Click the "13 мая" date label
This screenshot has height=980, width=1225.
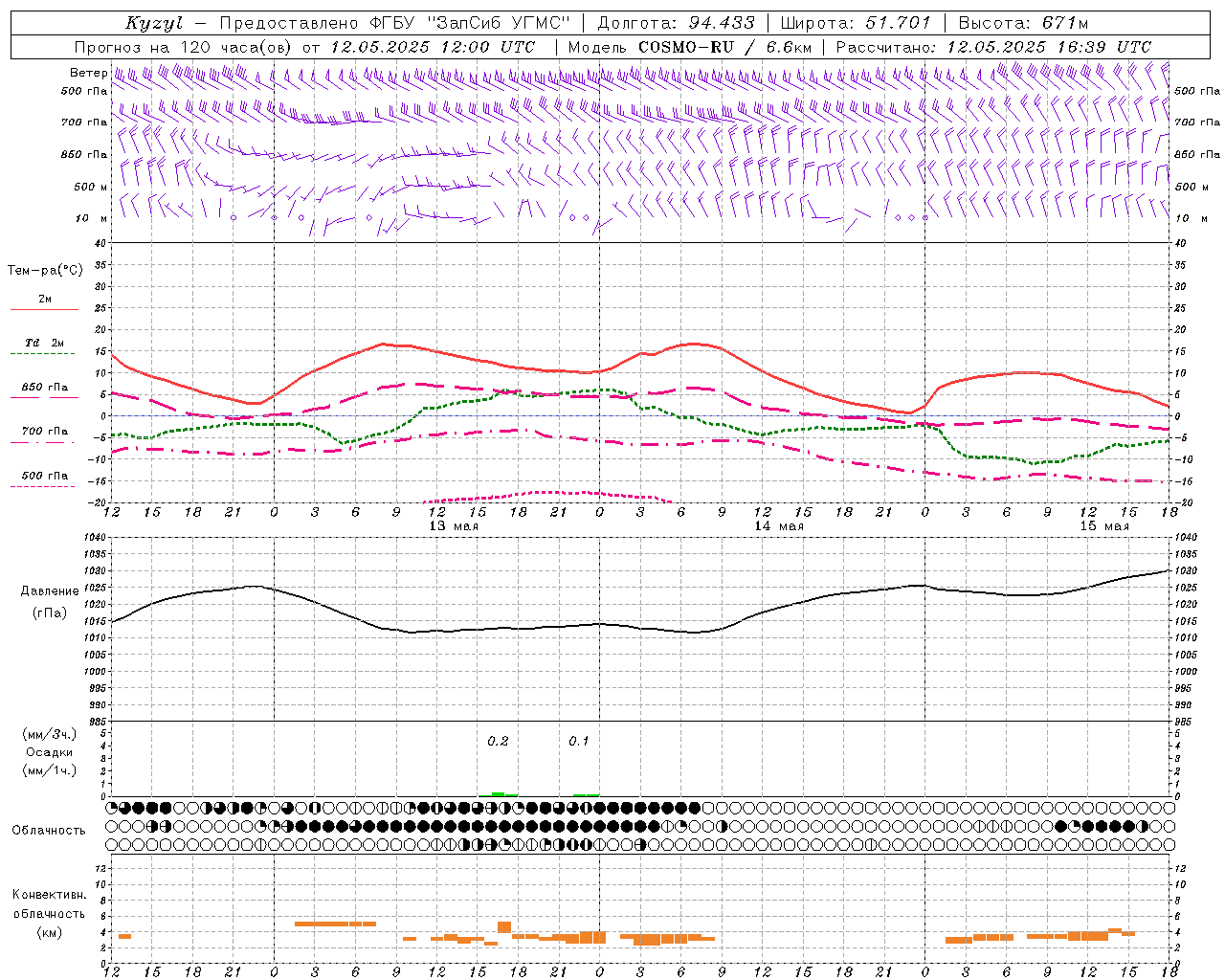tap(454, 526)
